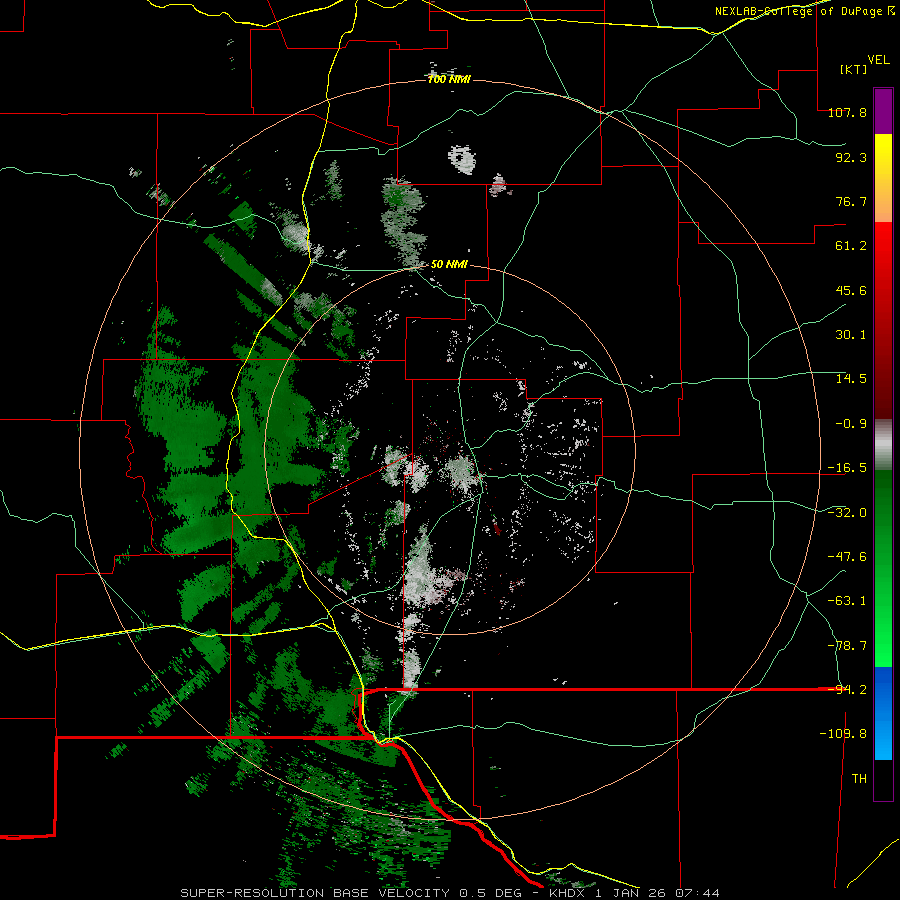Image resolution: width=900 pixels, height=900 pixels.
Task: Click the blue segment of the color bar
Action: [883, 713]
